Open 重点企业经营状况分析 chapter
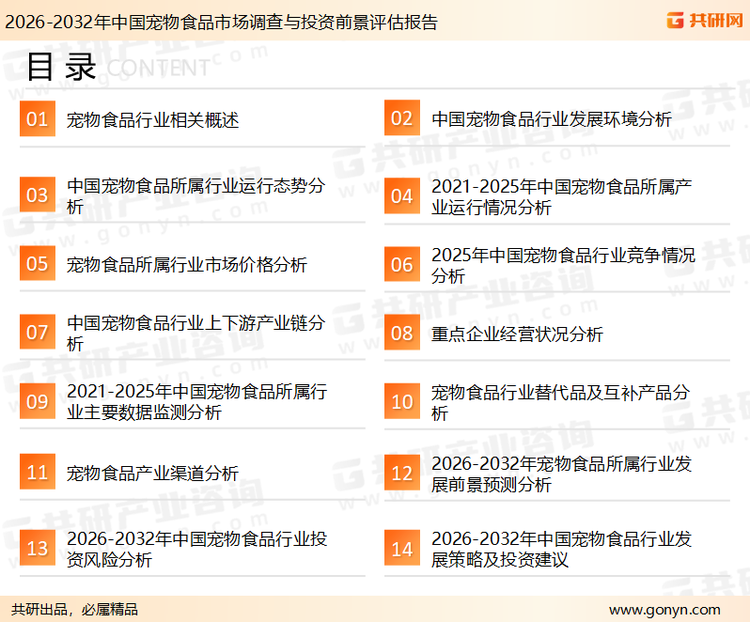 pyautogui.click(x=517, y=334)
